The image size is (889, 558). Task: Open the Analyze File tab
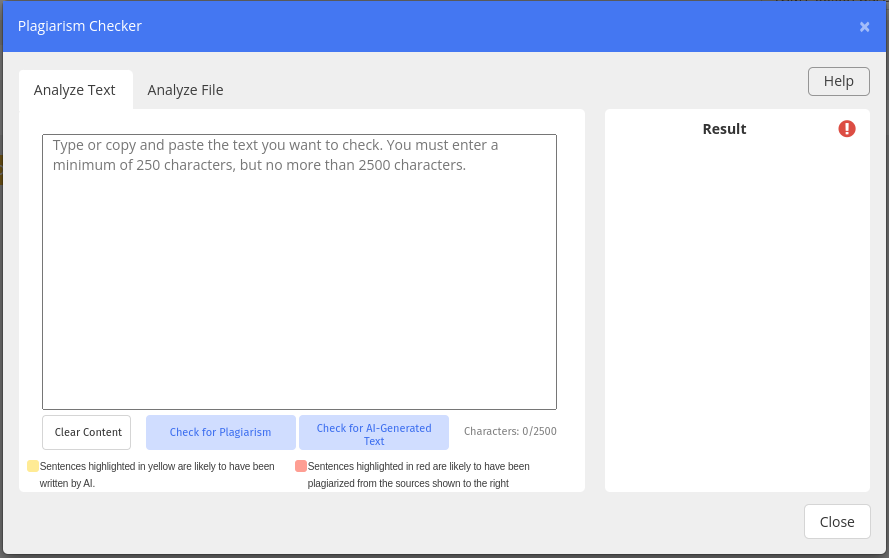click(x=185, y=90)
